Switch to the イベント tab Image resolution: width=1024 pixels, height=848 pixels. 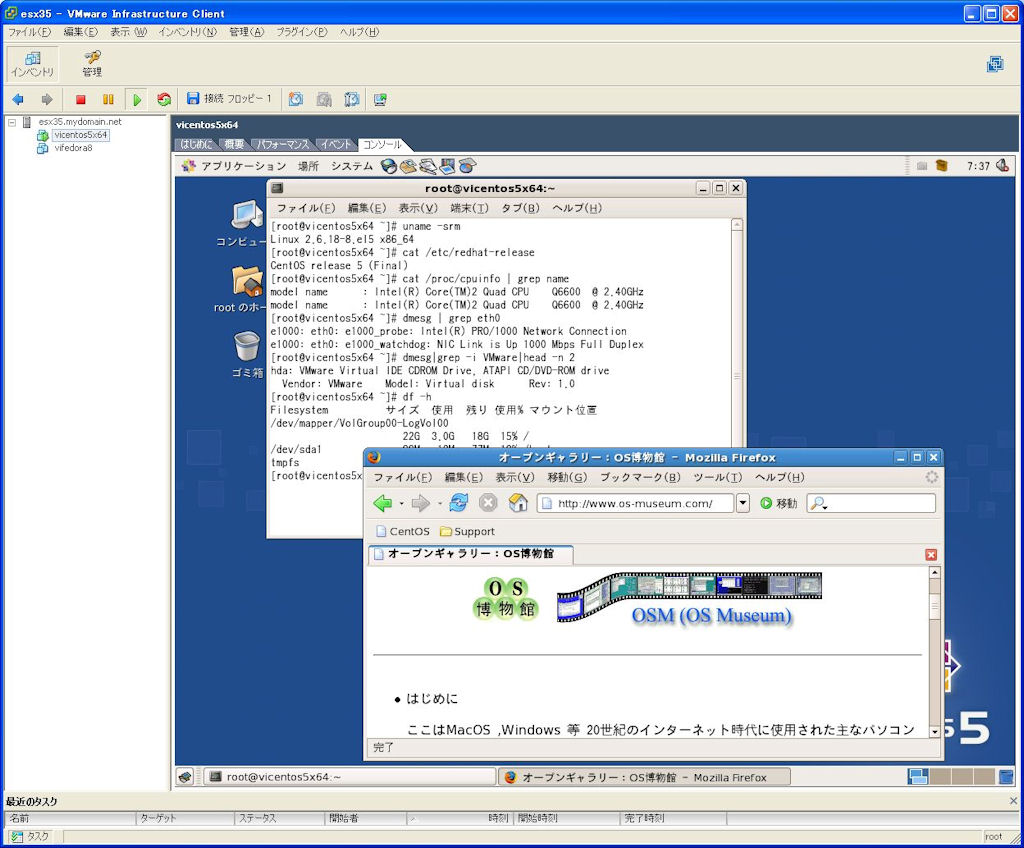click(x=336, y=144)
